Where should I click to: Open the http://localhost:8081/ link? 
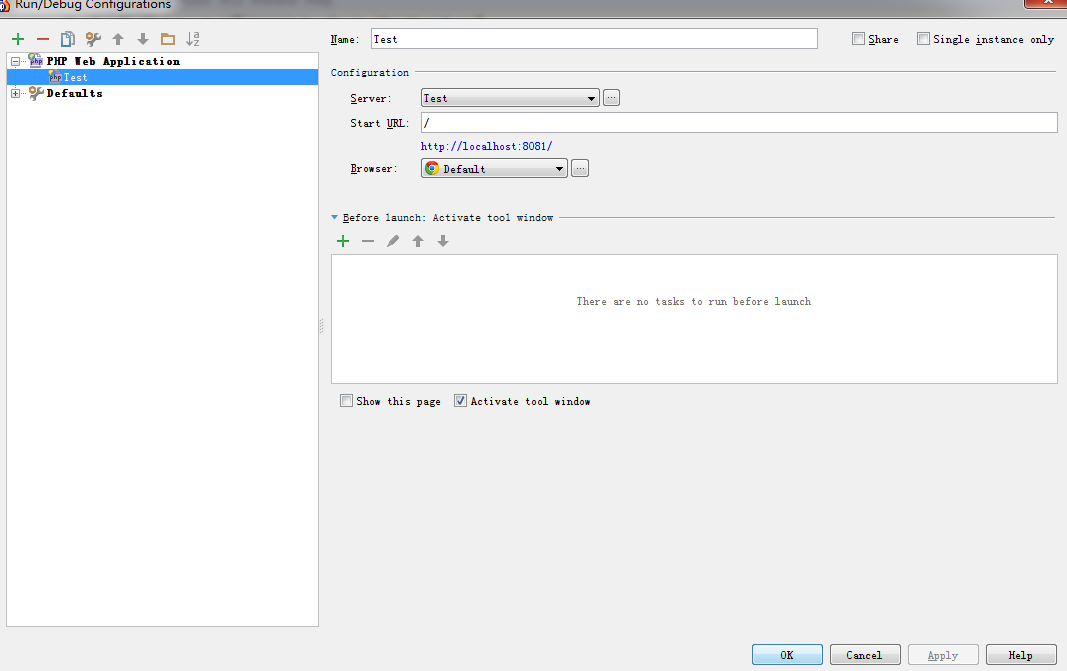(x=486, y=146)
